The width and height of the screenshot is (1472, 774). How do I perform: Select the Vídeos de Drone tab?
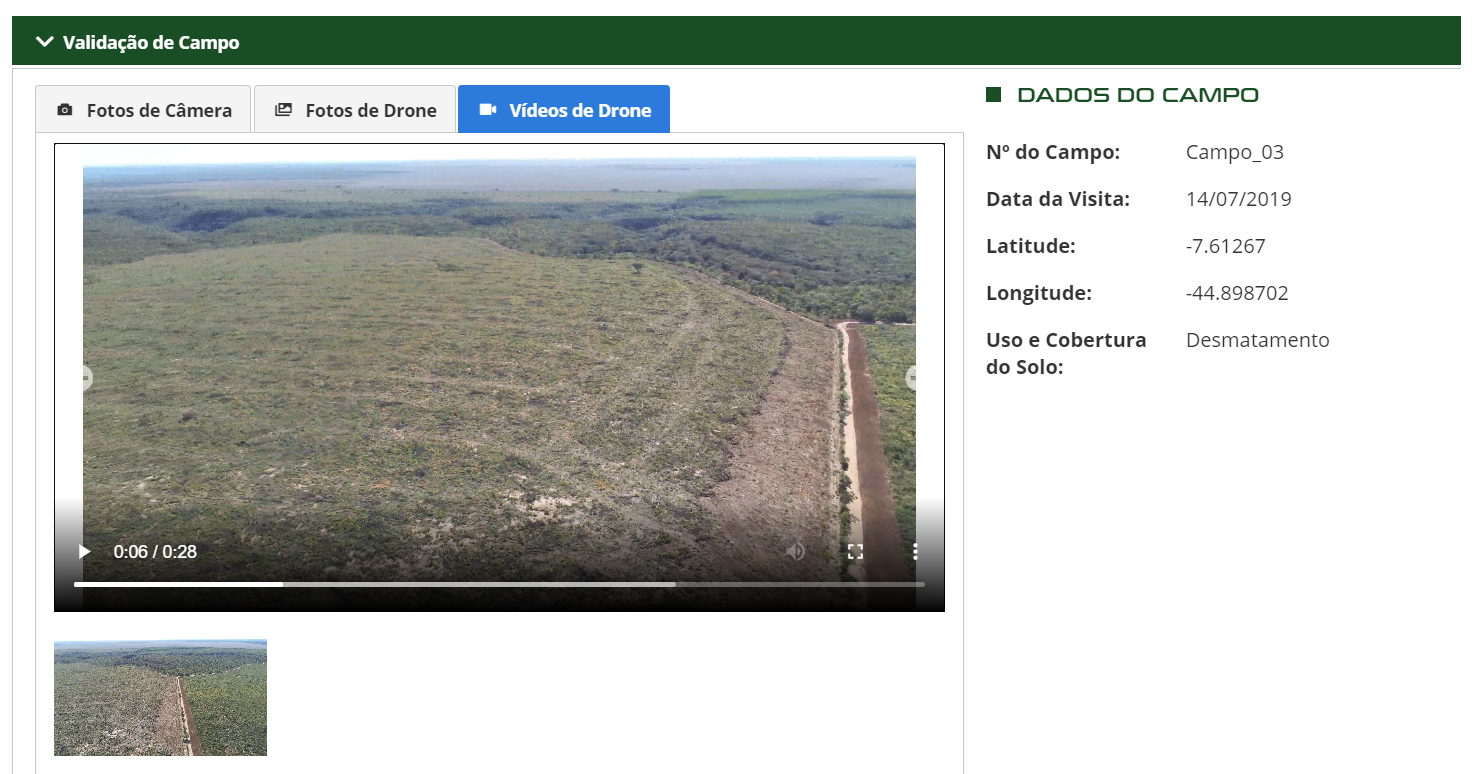[564, 110]
